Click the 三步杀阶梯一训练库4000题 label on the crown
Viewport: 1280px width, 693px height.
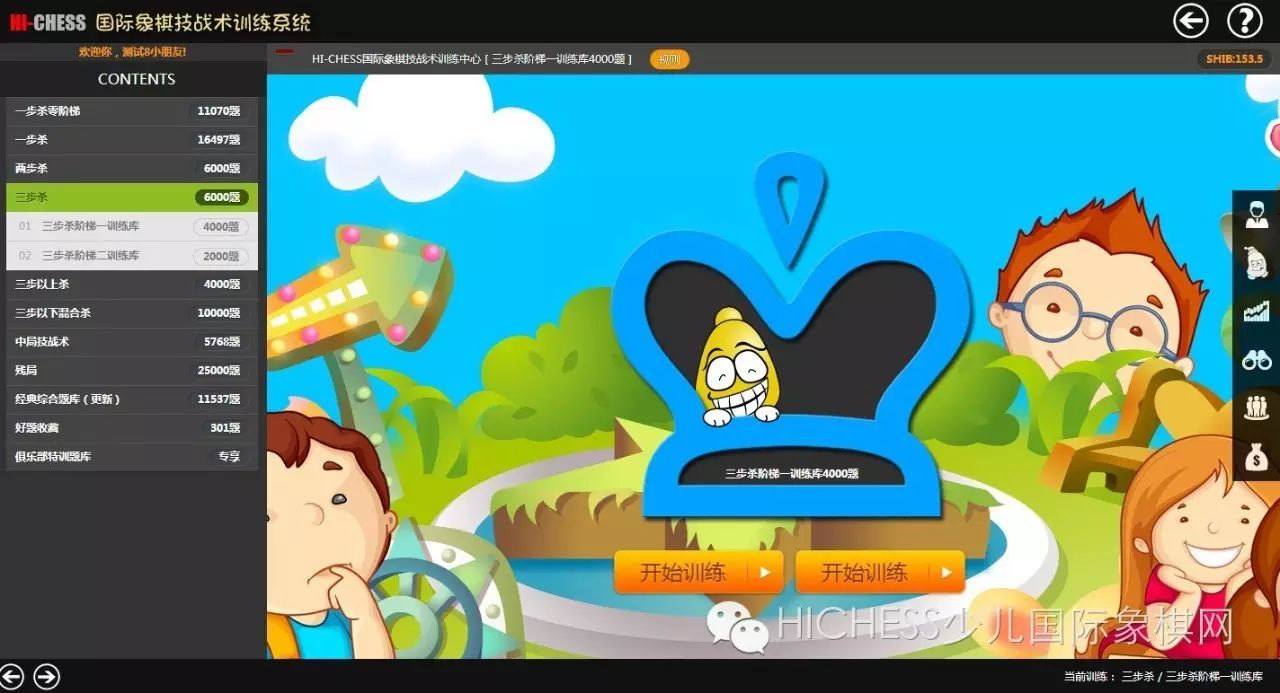tap(791, 474)
